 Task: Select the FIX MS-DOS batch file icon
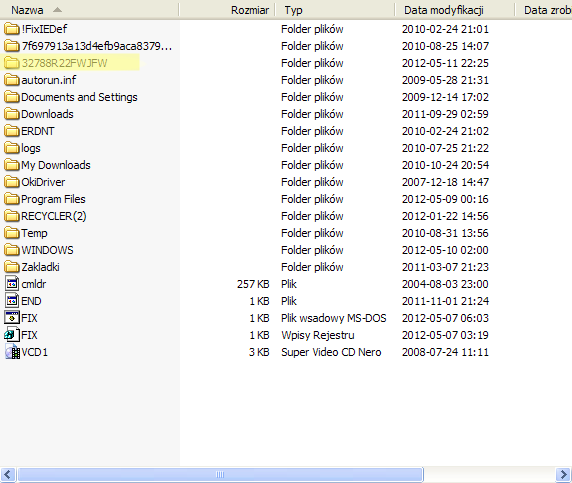(12, 318)
